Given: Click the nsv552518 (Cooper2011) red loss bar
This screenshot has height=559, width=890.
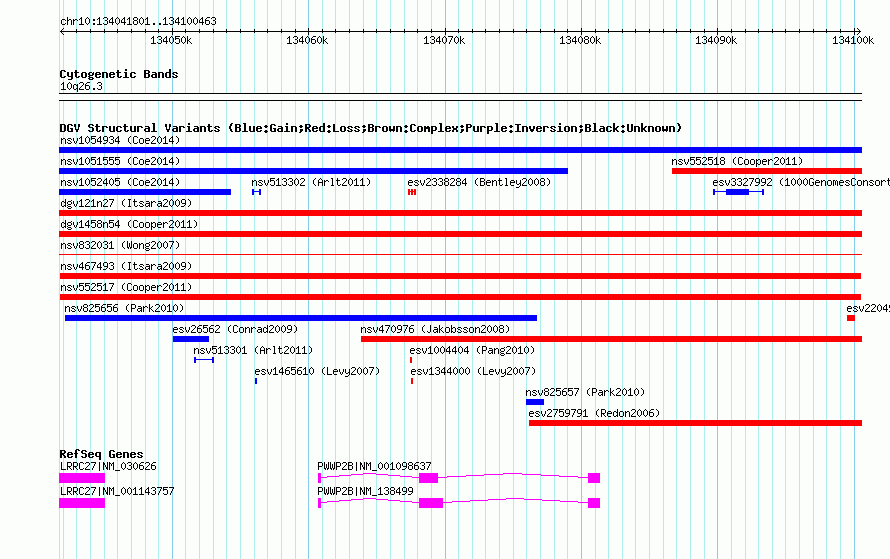Looking at the screenshot, I should (767, 171).
